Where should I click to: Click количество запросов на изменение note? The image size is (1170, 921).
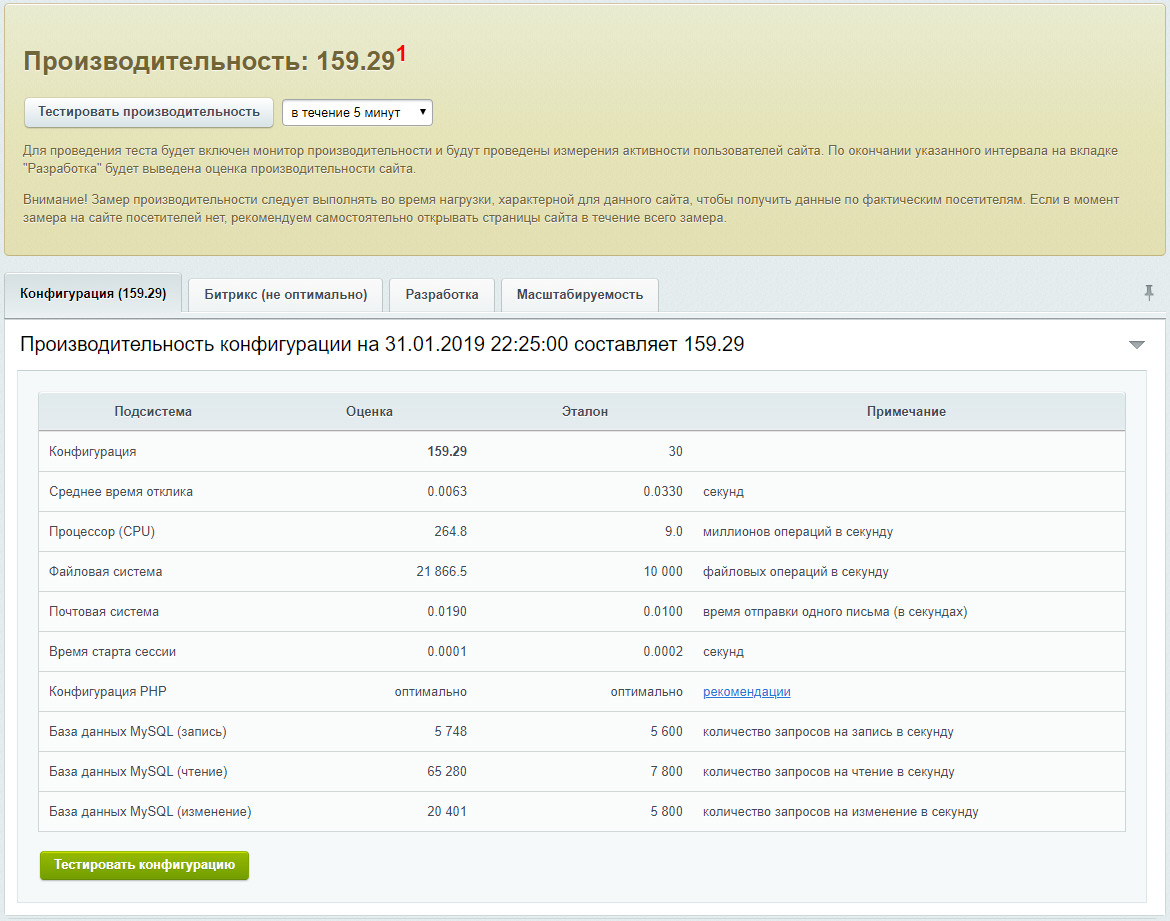841,812
